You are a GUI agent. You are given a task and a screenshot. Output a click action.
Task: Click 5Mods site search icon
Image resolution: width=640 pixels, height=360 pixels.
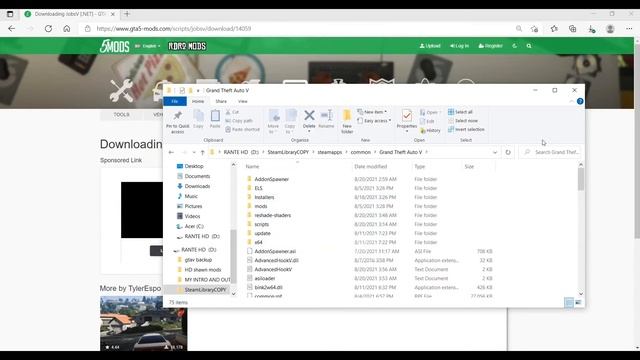click(529, 46)
